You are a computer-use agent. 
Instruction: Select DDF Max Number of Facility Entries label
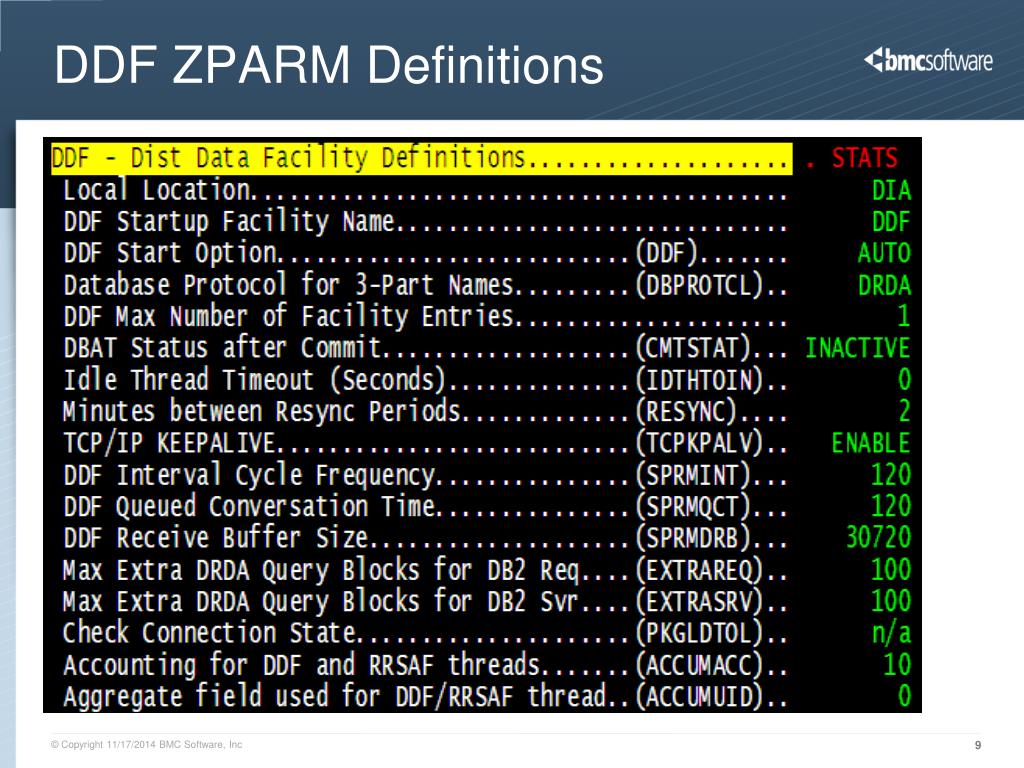289,316
